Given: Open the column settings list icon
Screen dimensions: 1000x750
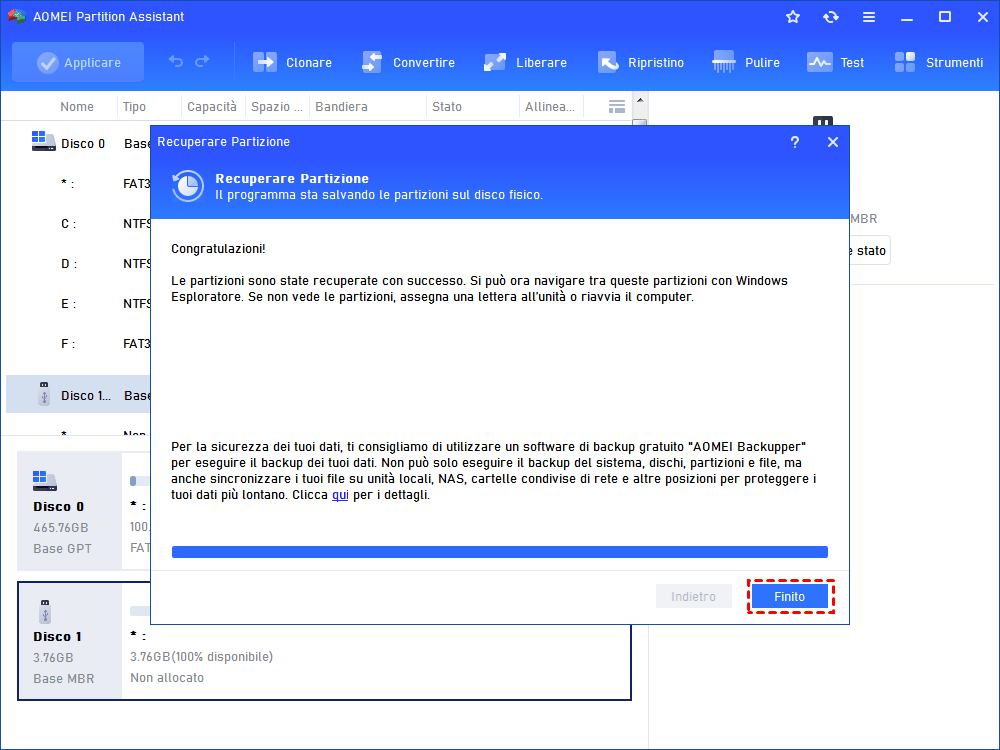Looking at the screenshot, I should tap(617, 107).
